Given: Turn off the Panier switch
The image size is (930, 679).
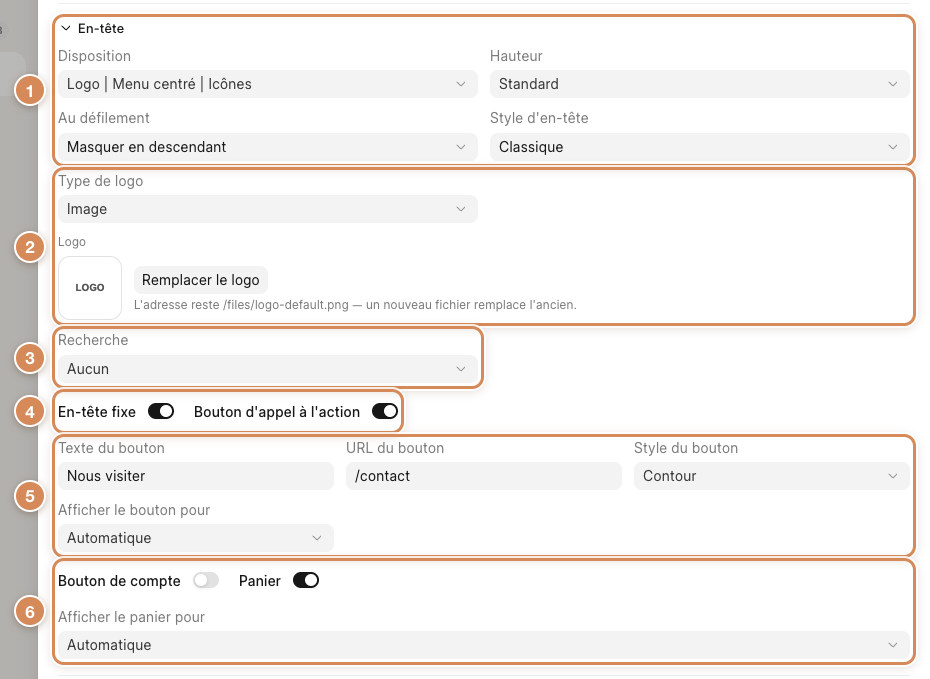Looking at the screenshot, I should click(306, 581).
